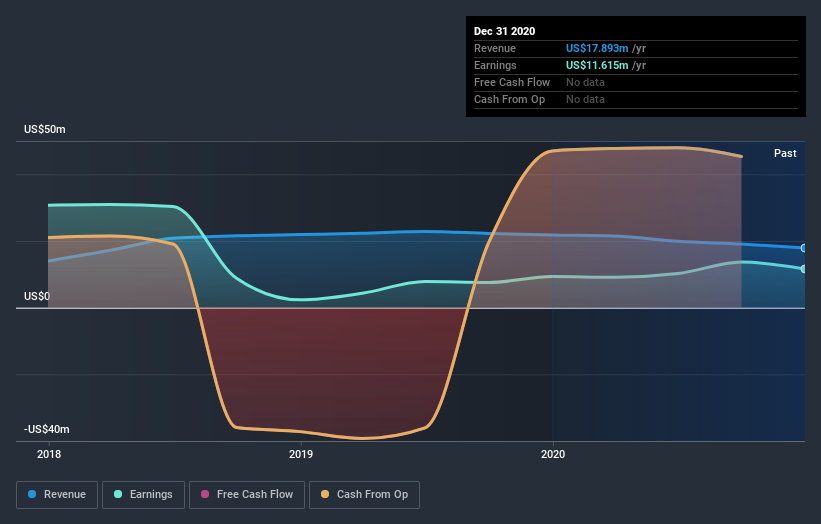Toggle the Earnings legend button
The width and height of the screenshot is (821, 524).
pos(143,494)
